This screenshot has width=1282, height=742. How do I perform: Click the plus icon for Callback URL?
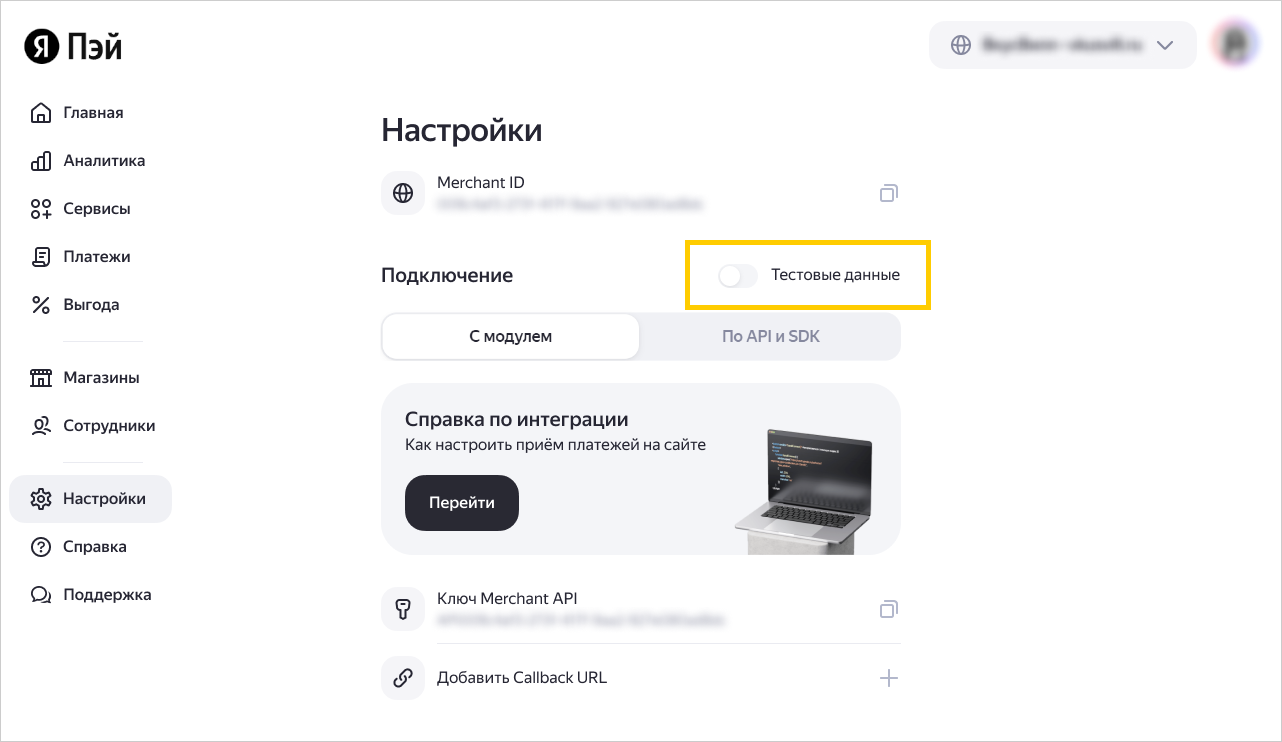tap(888, 678)
